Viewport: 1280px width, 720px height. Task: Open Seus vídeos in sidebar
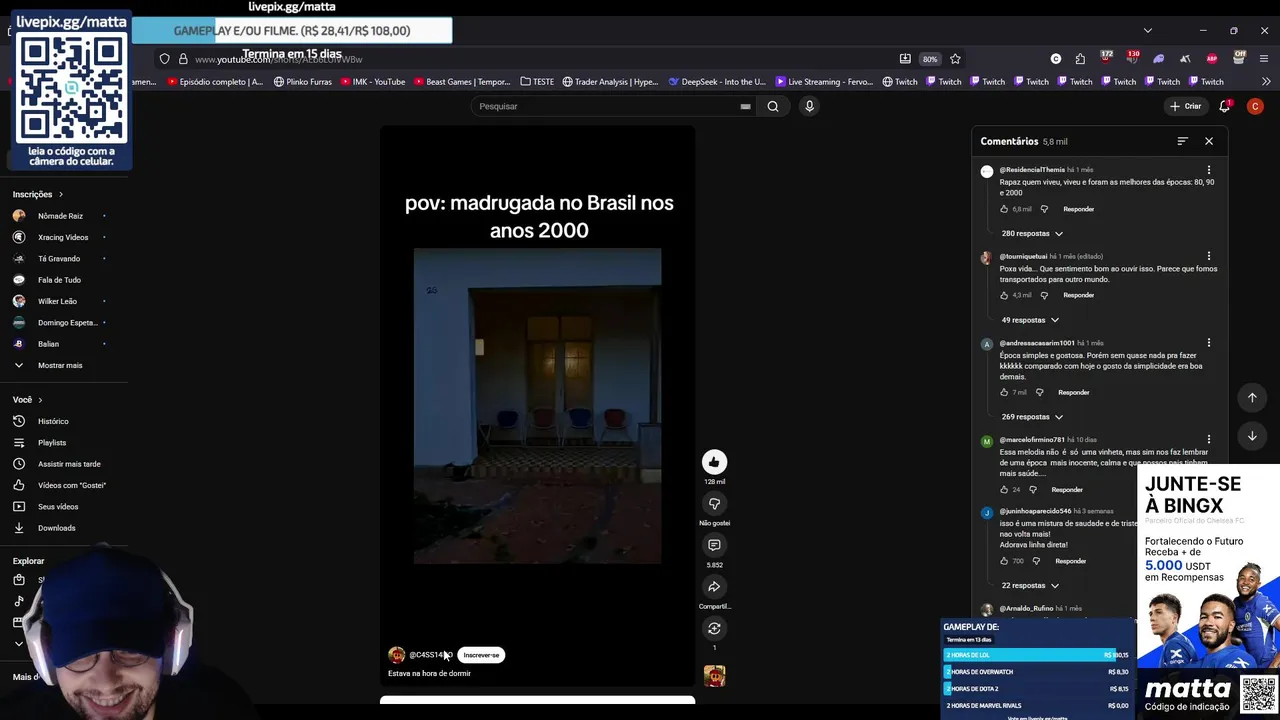point(58,507)
